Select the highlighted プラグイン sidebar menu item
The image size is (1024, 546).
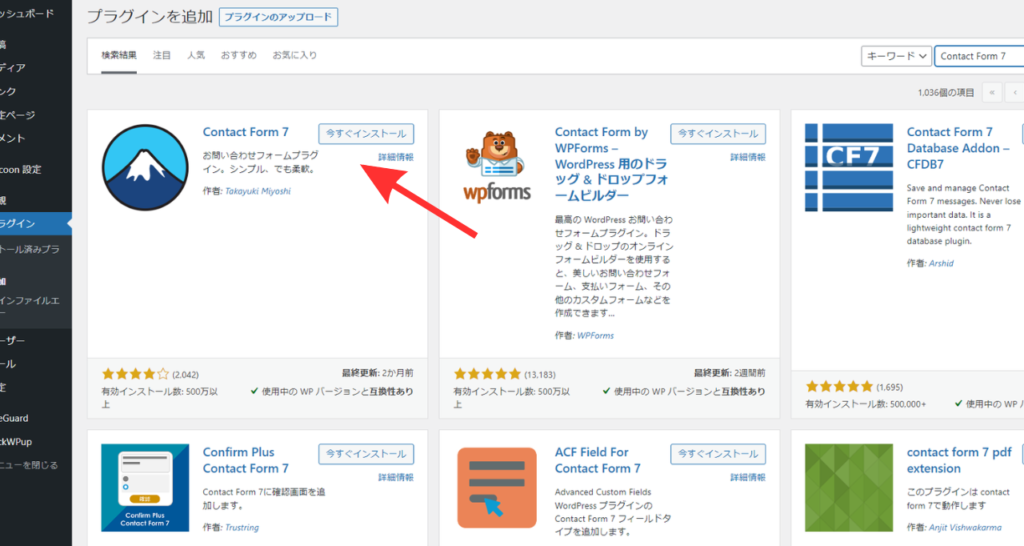[x=36, y=223]
